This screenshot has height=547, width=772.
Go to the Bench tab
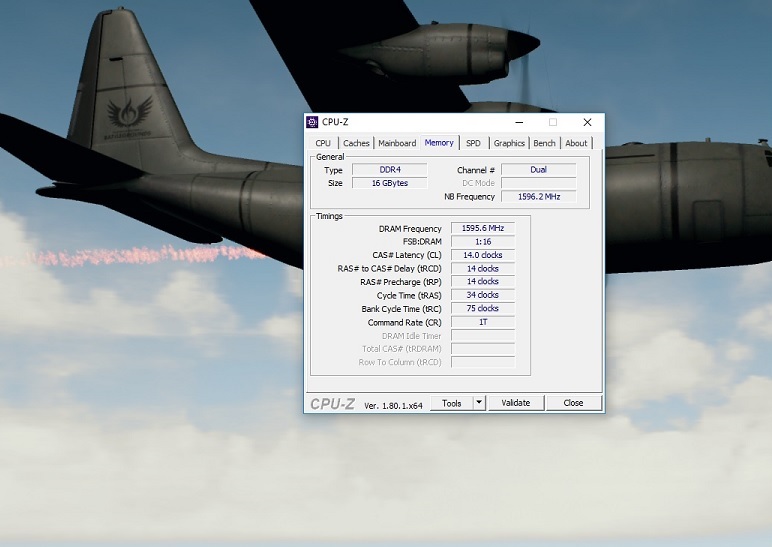pos(545,143)
